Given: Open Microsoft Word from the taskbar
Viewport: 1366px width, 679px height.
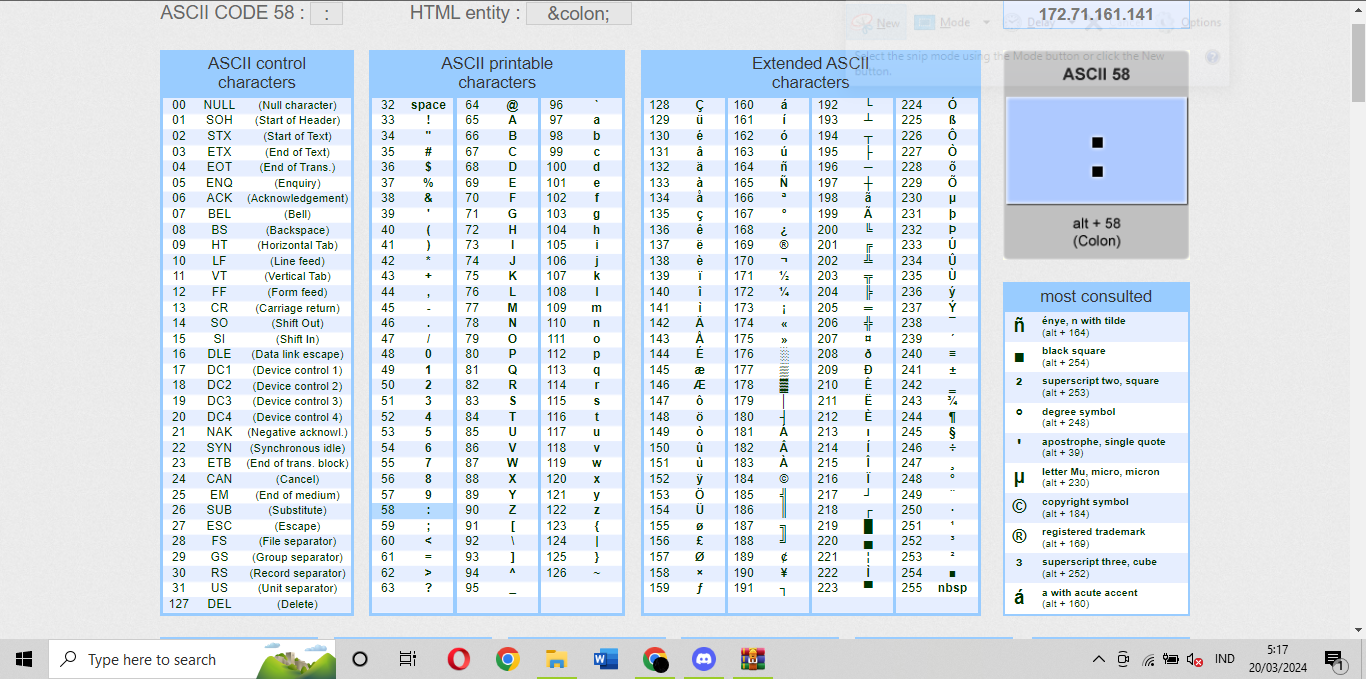Looking at the screenshot, I should 605,659.
